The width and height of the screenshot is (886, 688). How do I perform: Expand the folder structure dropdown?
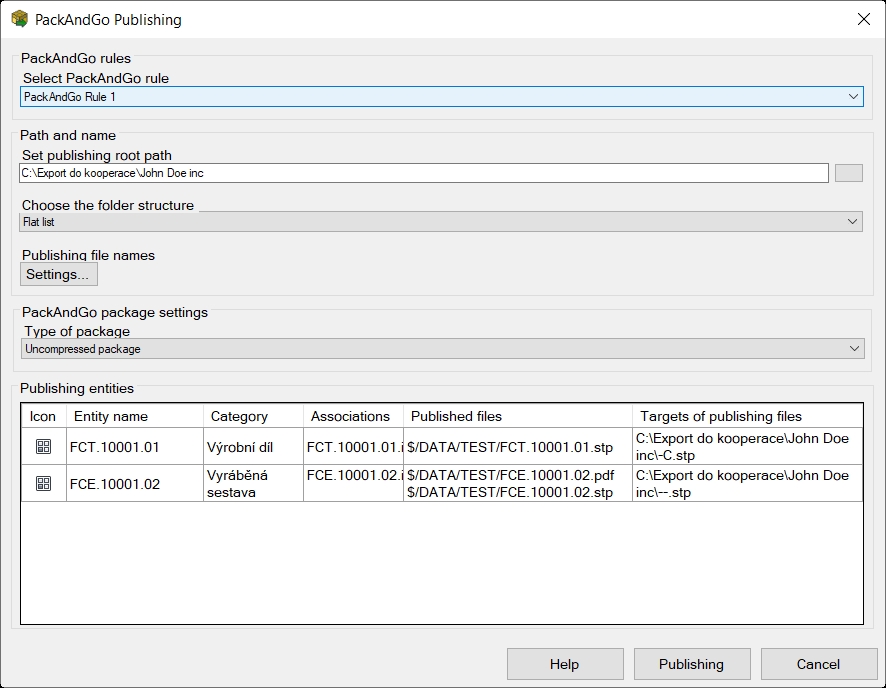point(441,222)
